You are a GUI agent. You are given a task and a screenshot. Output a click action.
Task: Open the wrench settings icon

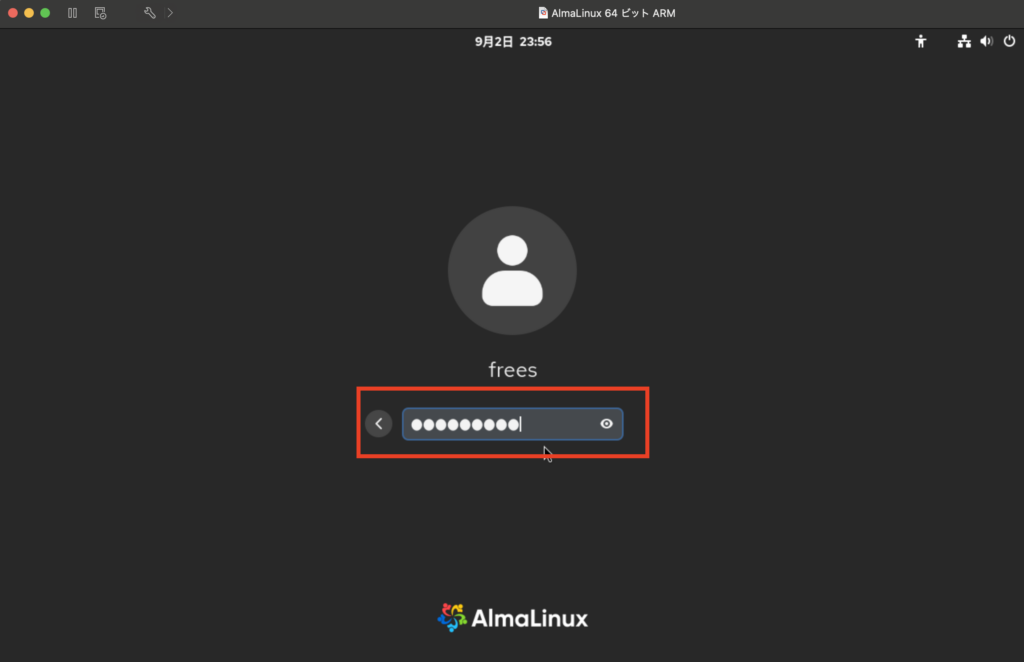tap(150, 13)
